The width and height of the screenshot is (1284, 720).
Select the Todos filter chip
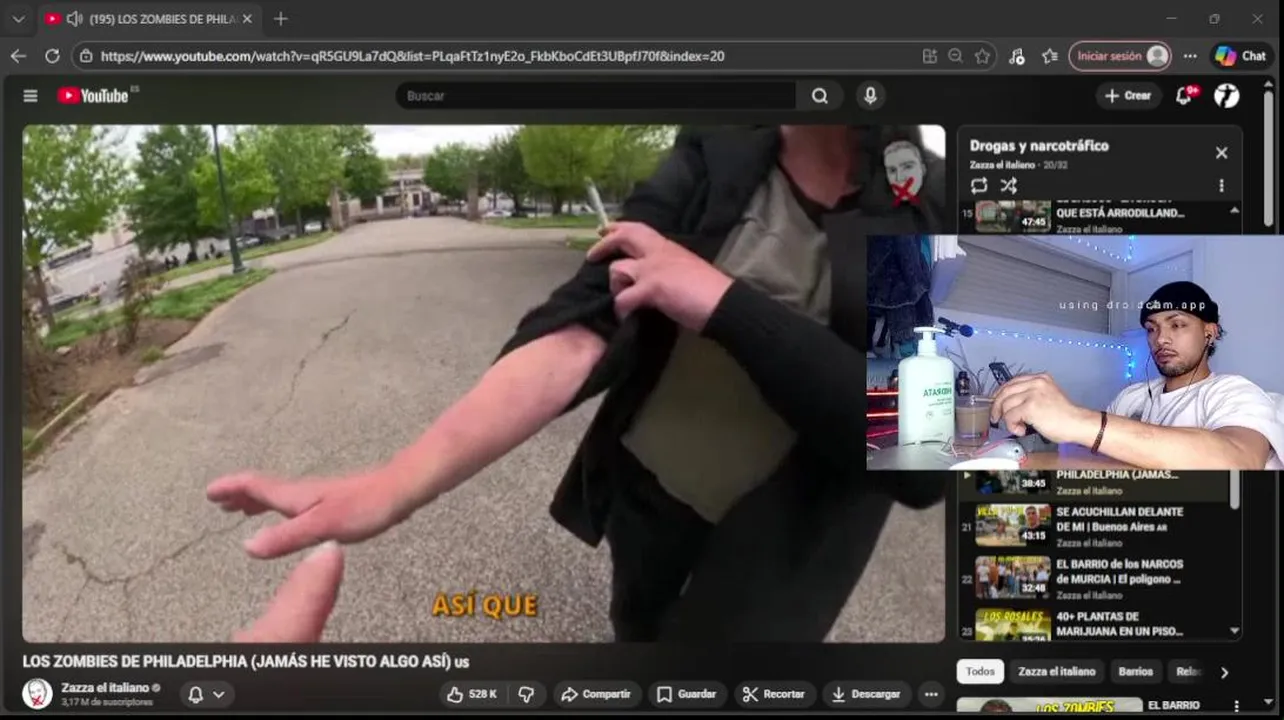979,671
